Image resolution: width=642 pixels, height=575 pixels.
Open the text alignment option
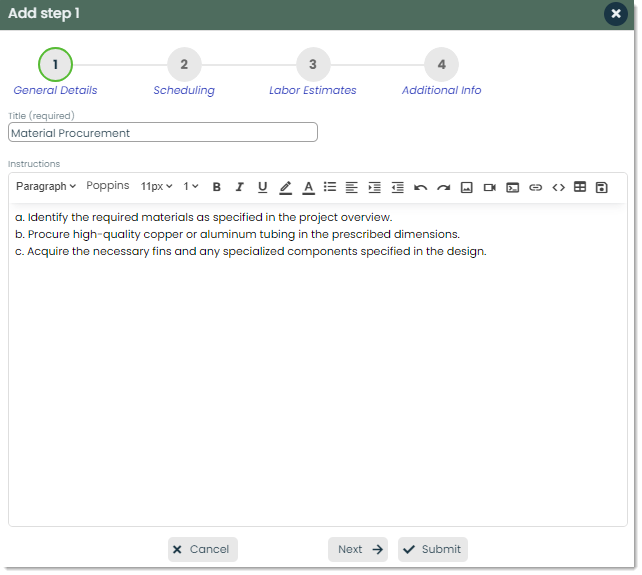352,188
